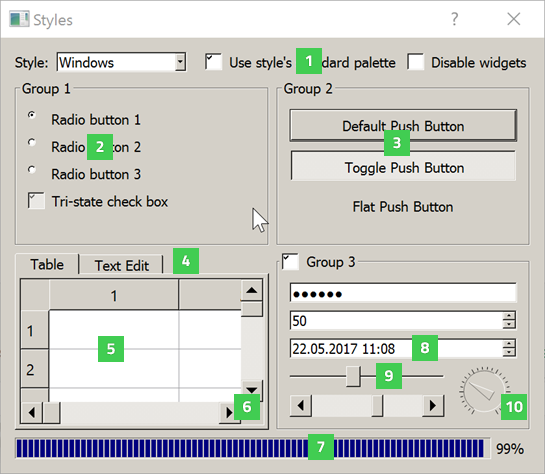Click the Default Push Button
The width and height of the screenshot is (545, 474).
click(x=403, y=126)
